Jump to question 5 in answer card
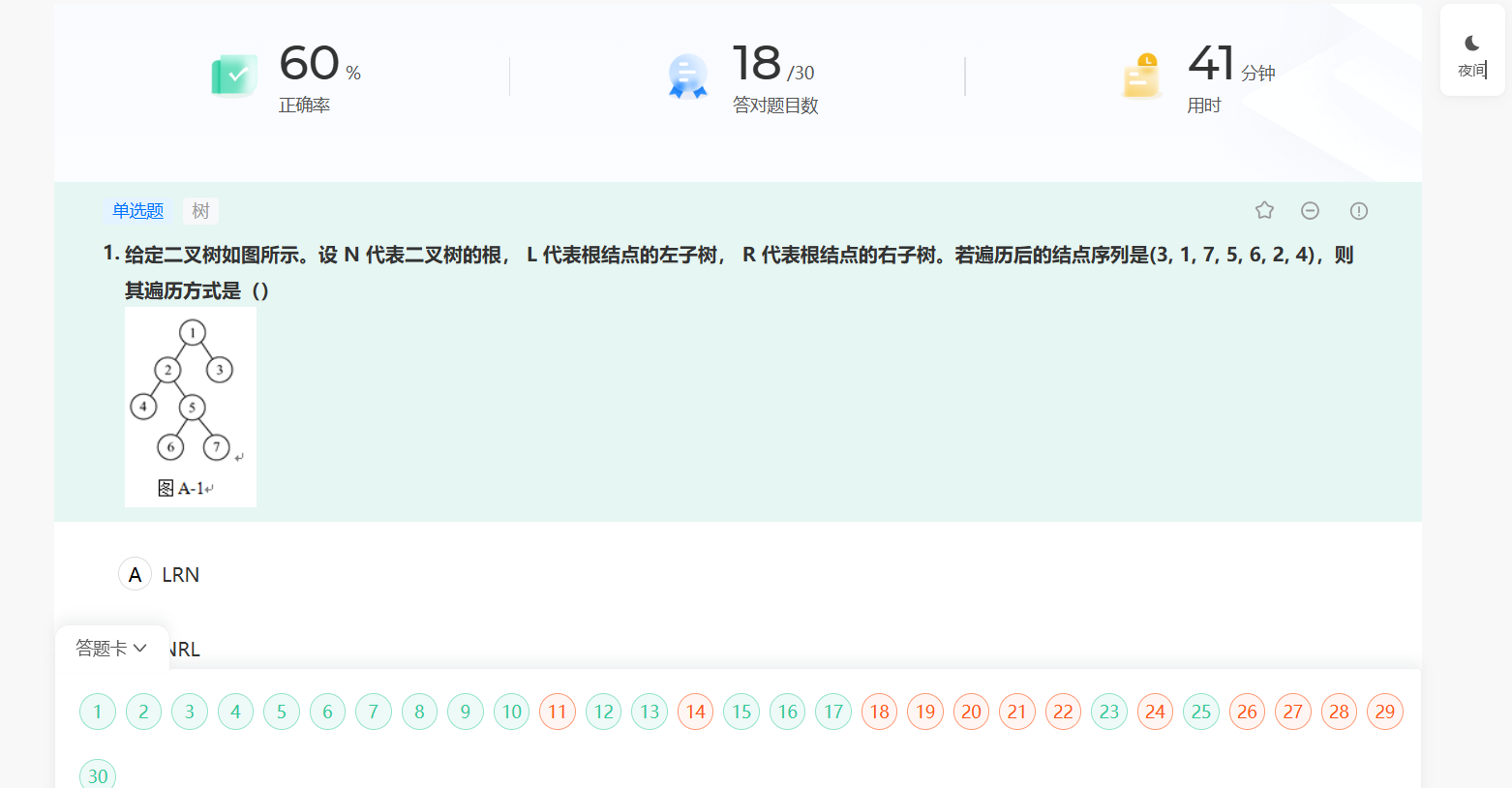The height and width of the screenshot is (788, 1512). [282, 712]
